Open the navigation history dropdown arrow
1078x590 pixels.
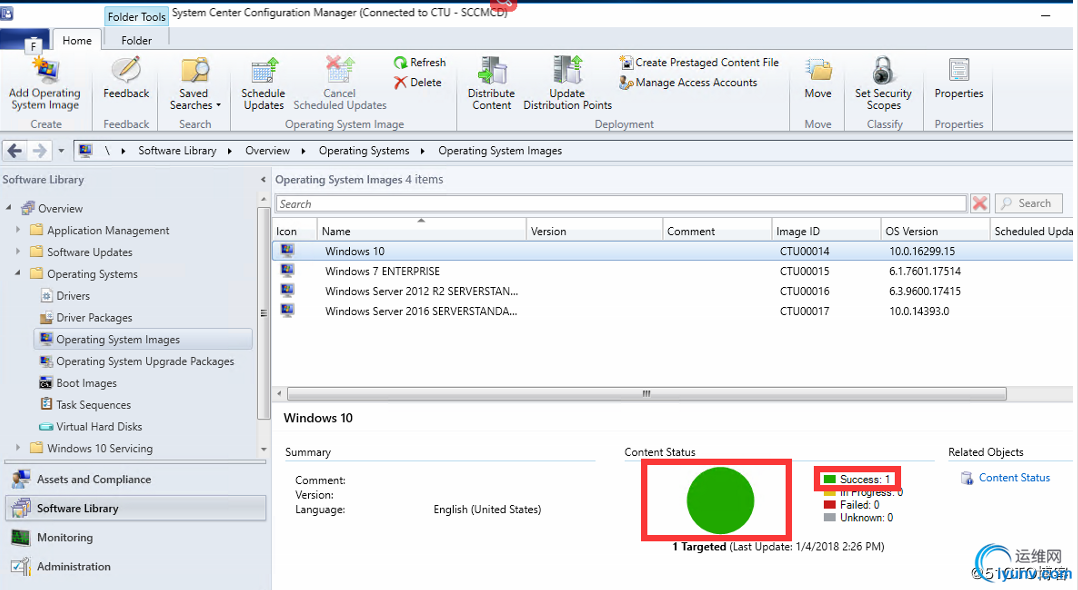pyautogui.click(x=61, y=151)
